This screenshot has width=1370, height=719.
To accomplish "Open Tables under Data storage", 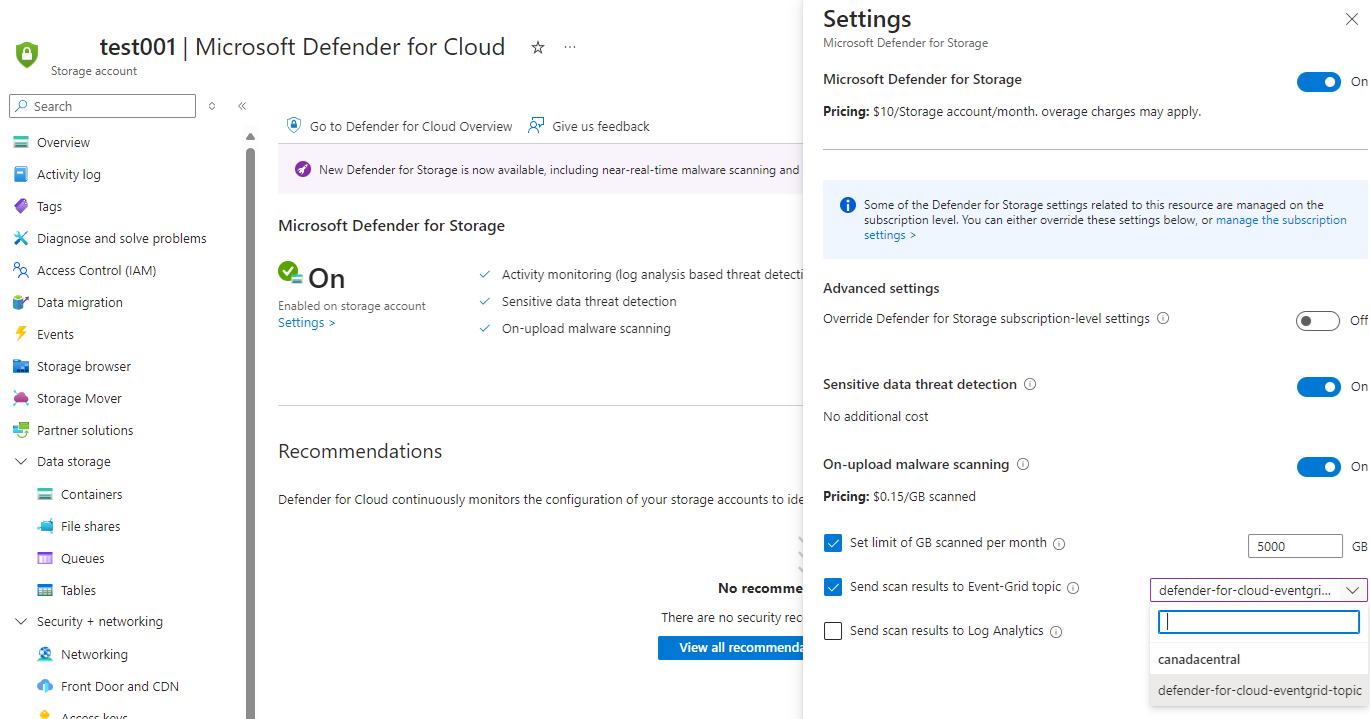I will click(79, 590).
